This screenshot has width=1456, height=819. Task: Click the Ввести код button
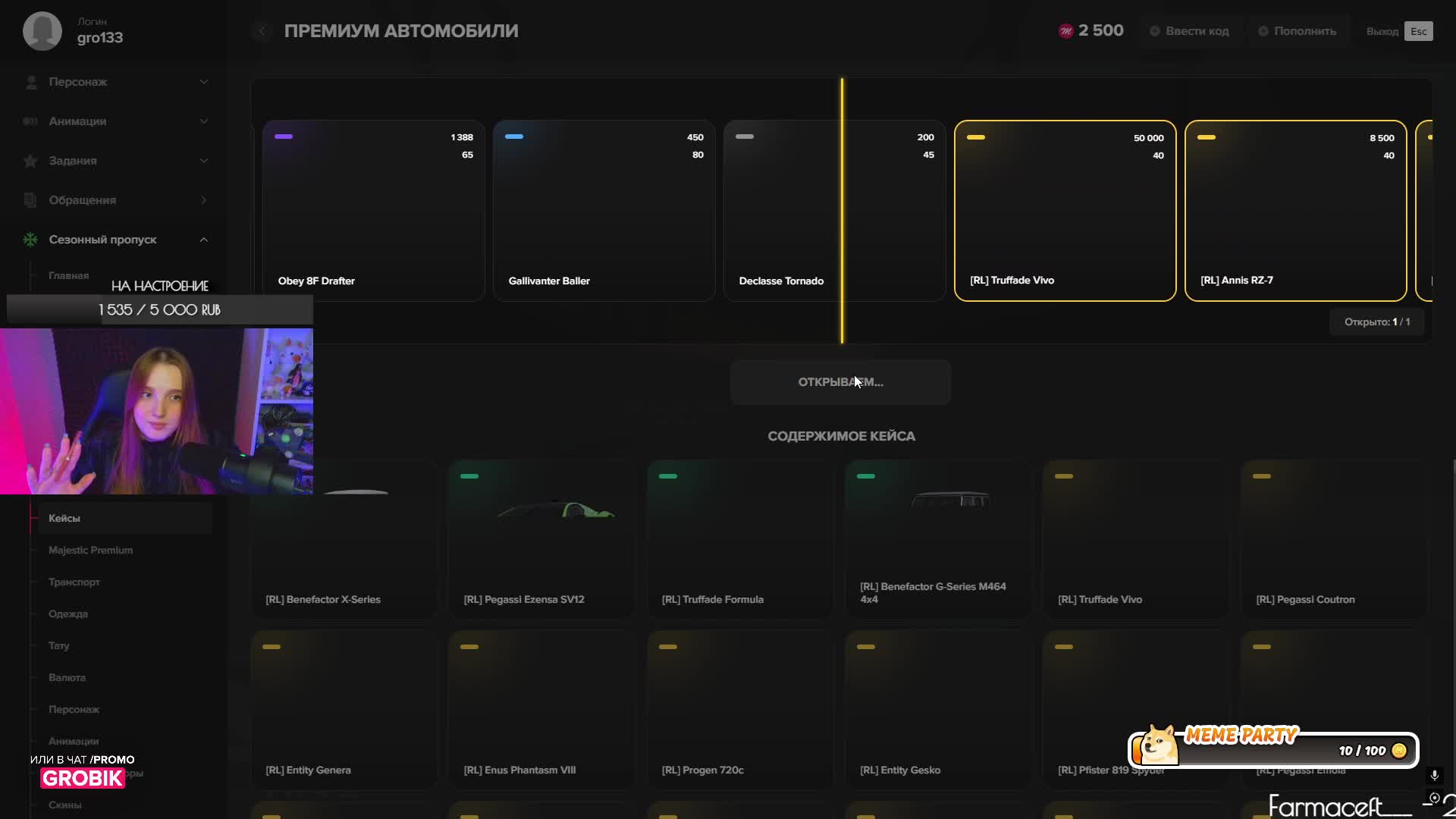tap(1189, 31)
